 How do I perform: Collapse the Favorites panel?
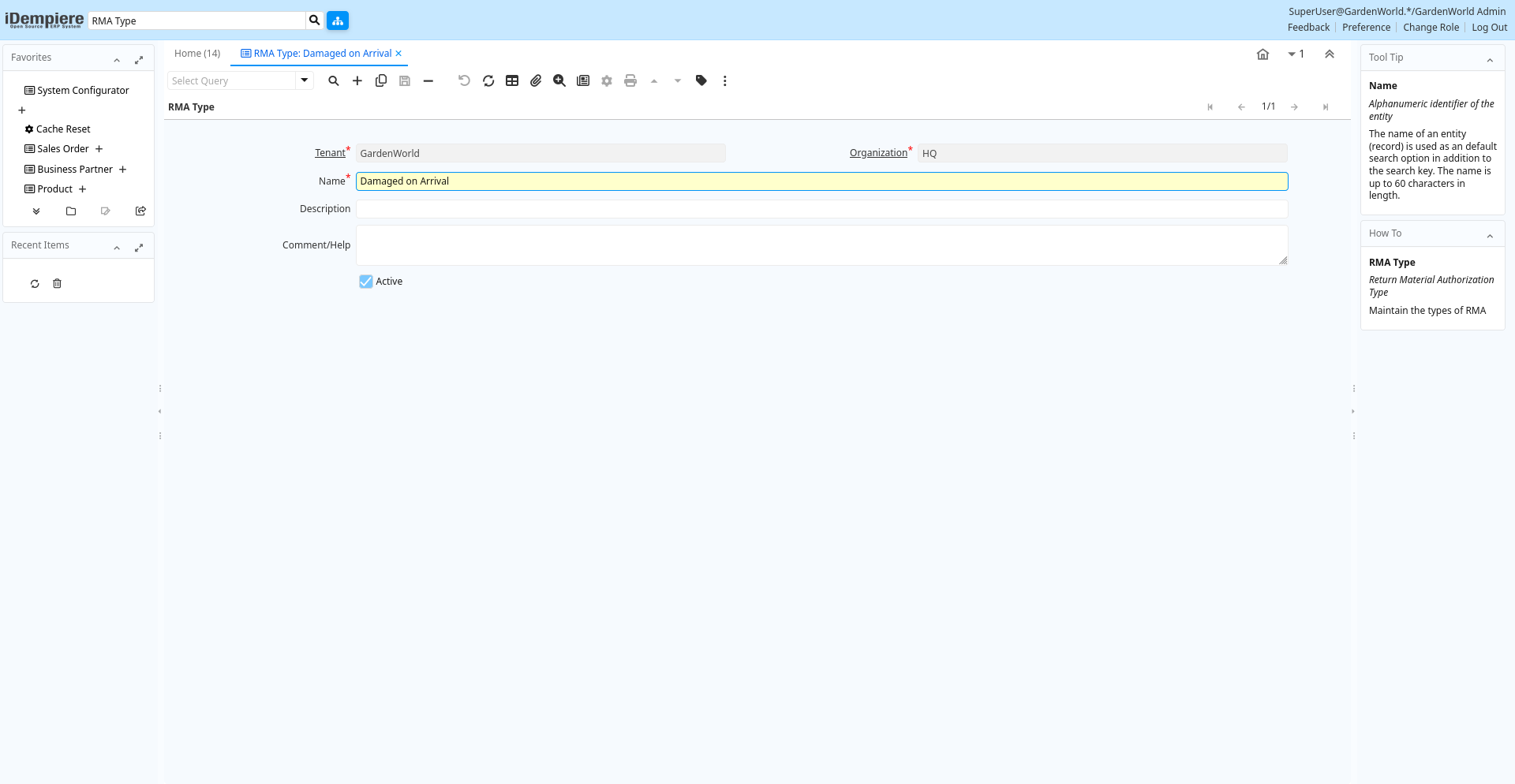click(x=117, y=60)
